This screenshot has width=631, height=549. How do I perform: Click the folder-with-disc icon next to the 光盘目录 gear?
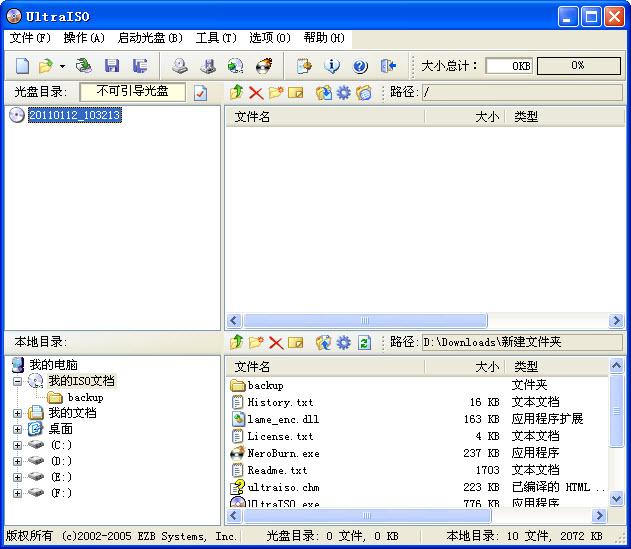[x=364, y=93]
